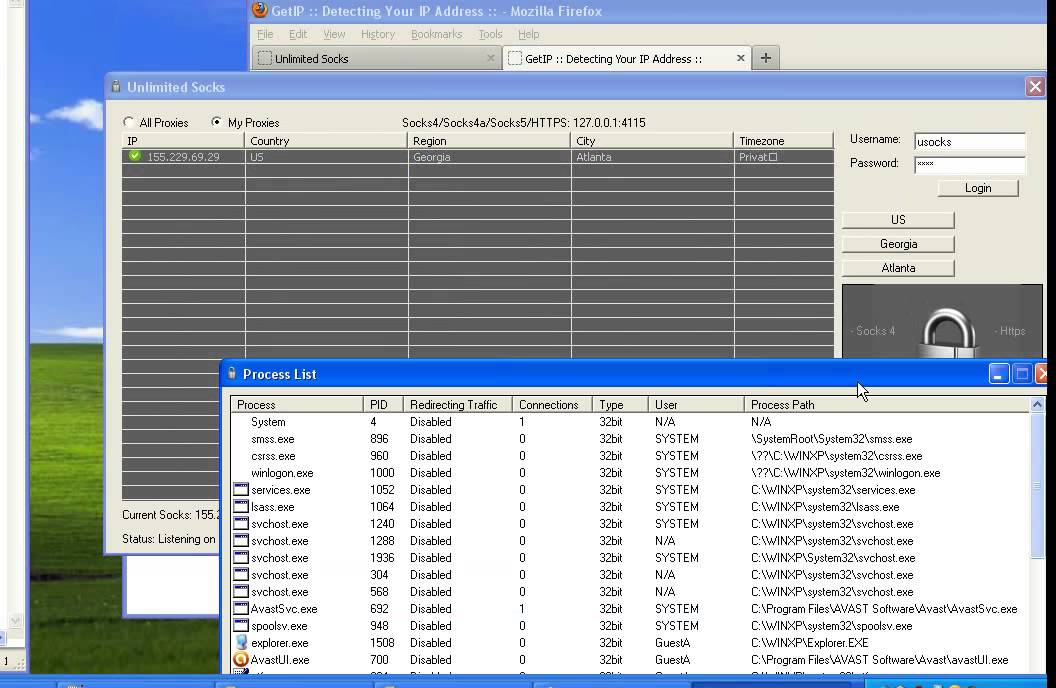Click the Atlanta button
Image resolution: width=1056 pixels, height=688 pixels.
898,268
